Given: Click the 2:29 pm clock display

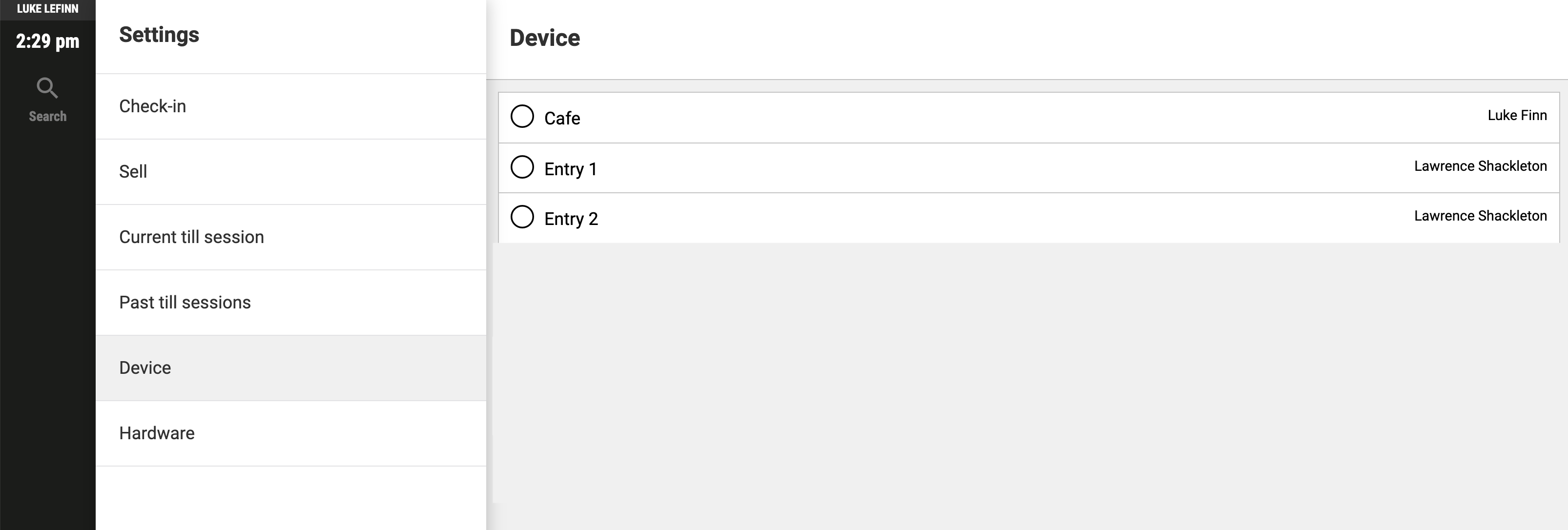Looking at the screenshot, I should pyautogui.click(x=47, y=41).
